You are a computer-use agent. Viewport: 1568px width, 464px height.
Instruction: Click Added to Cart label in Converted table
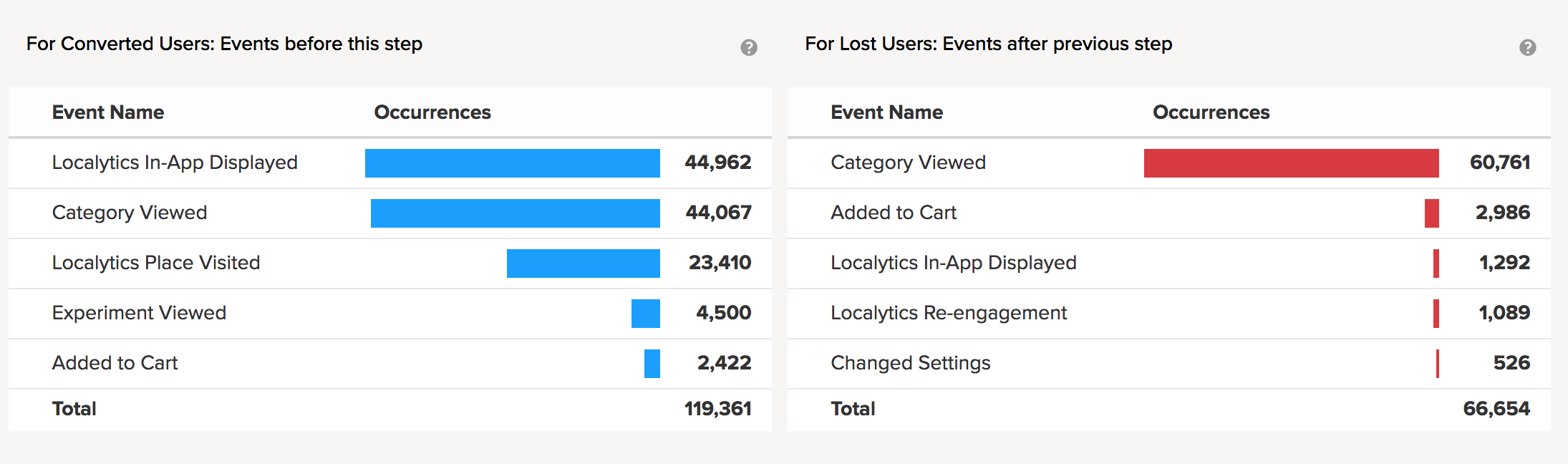[x=115, y=363]
